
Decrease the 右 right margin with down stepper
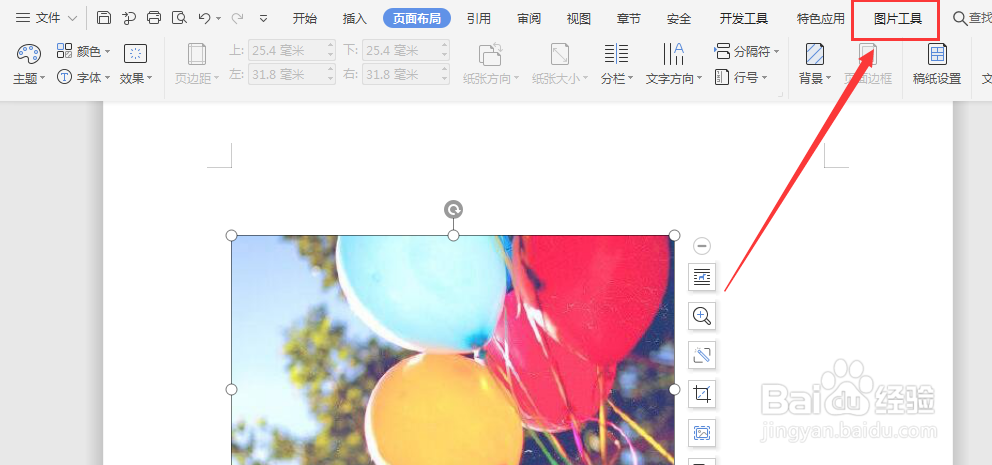click(445, 80)
